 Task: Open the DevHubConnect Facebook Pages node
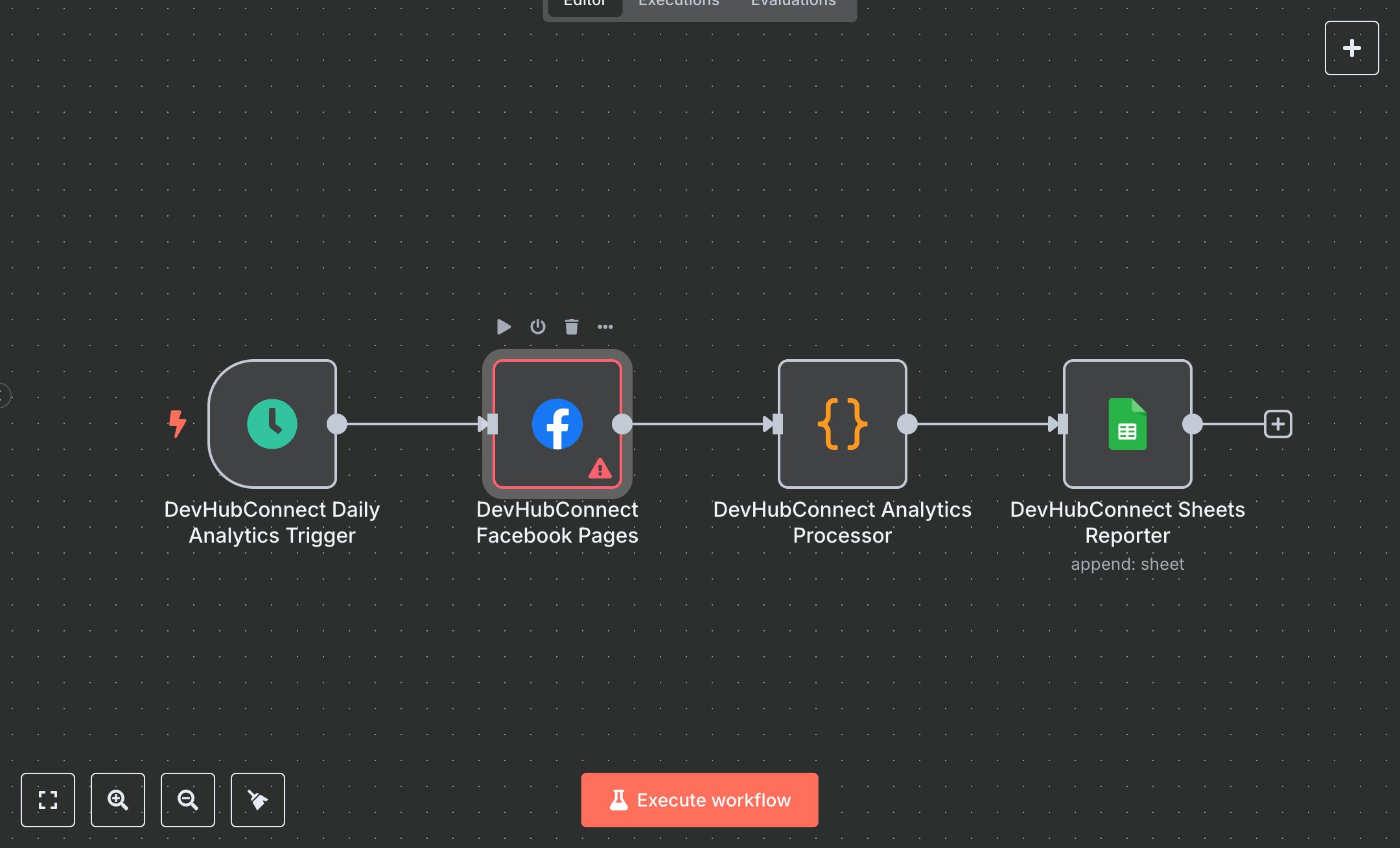pos(556,425)
